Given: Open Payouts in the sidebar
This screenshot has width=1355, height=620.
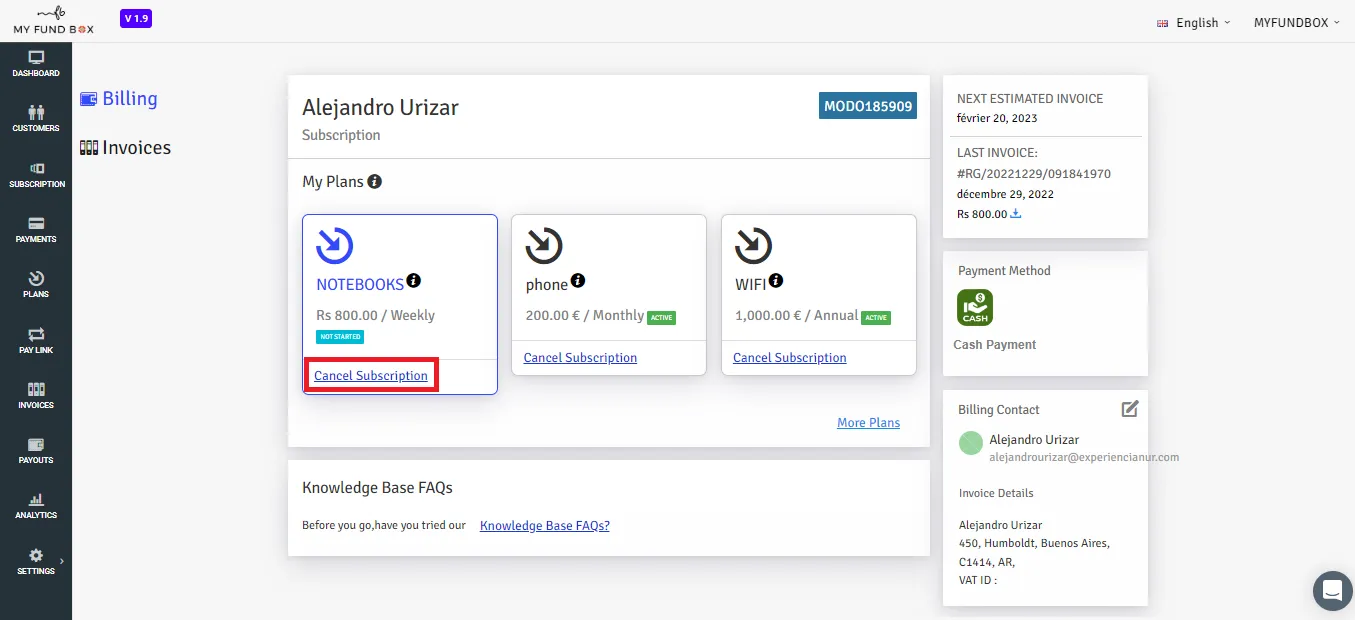Looking at the screenshot, I should coord(36,451).
